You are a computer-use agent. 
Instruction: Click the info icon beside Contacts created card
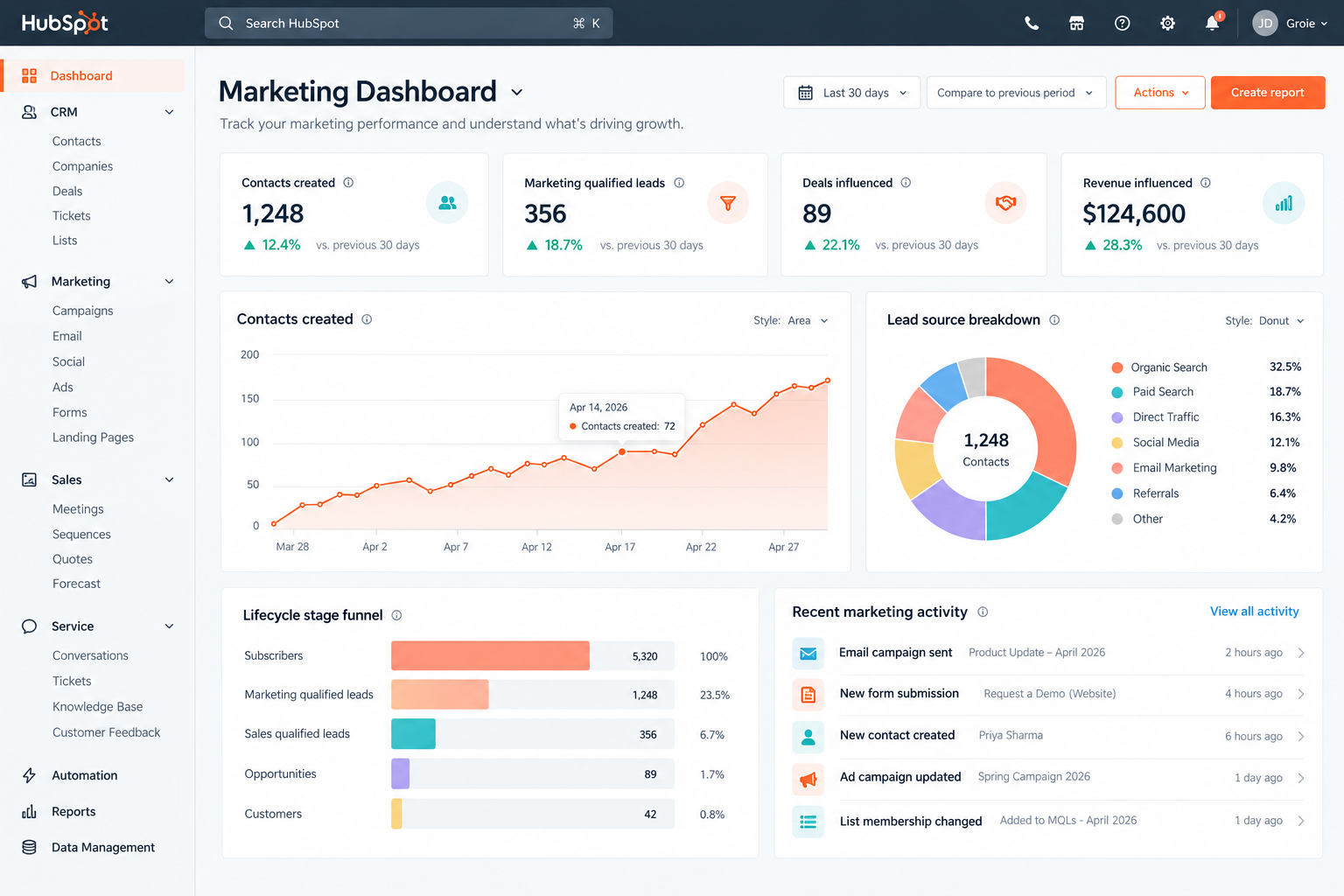pyautogui.click(x=348, y=183)
